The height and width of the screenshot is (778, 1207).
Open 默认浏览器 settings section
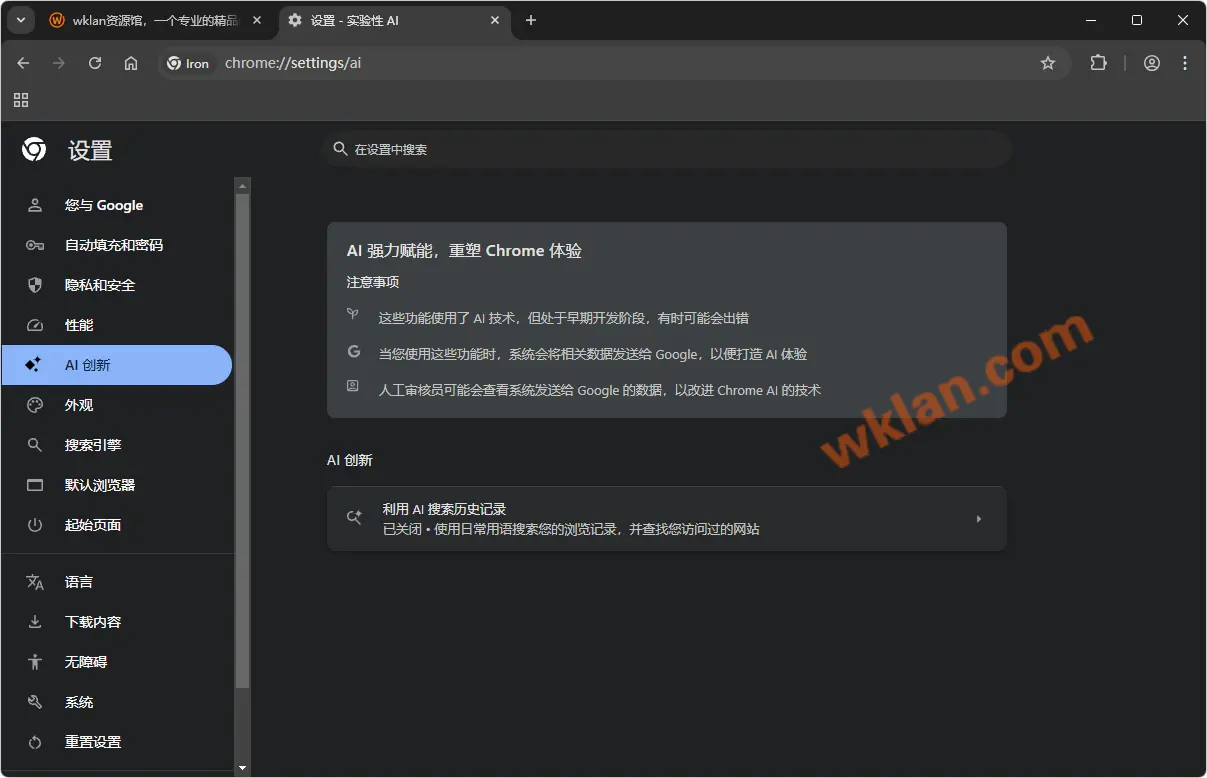117,485
